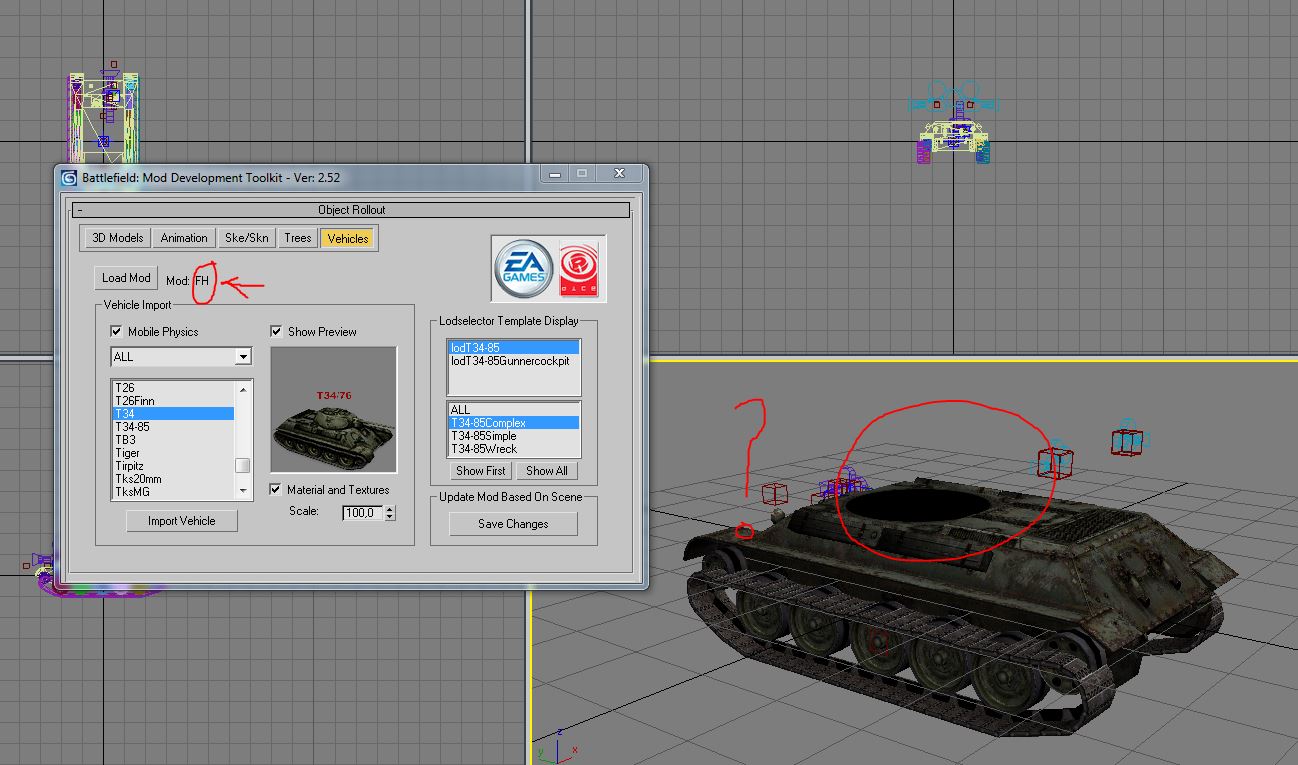Select TksMG in the vehicle list
1298x765 pixels.
(x=173, y=491)
